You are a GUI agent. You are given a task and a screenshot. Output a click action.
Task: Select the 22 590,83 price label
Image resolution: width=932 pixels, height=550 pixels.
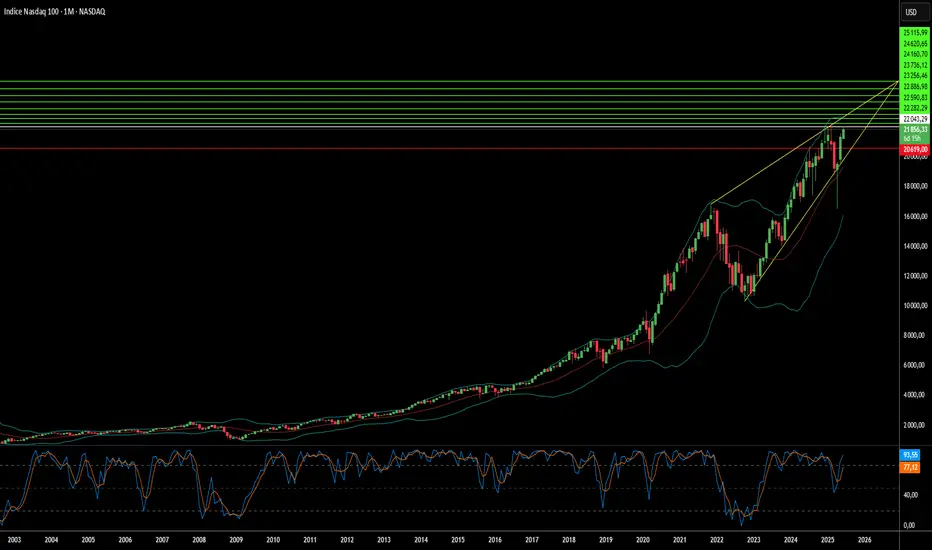(x=915, y=97)
